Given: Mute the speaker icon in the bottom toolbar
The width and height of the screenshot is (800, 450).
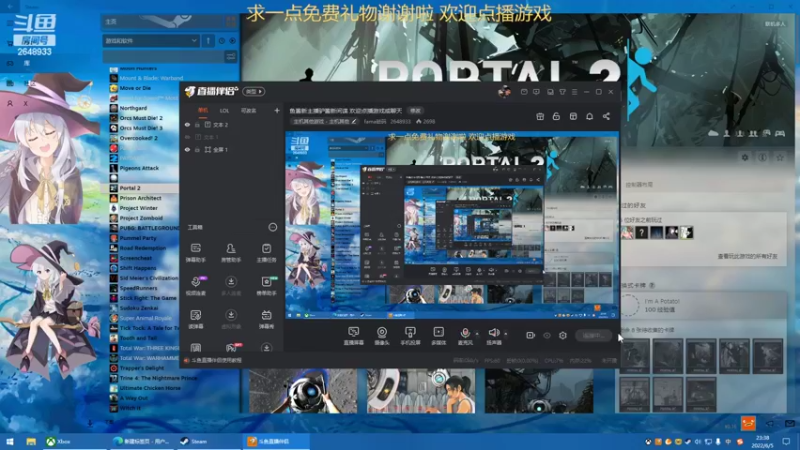Looking at the screenshot, I should click(x=493, y=333).
